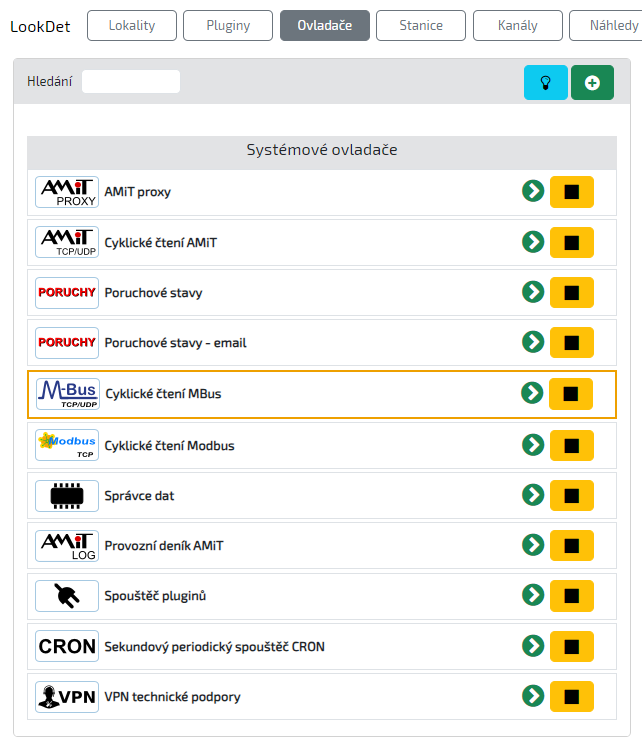
Task: Click the Cyklické čtení MBus label
Action: pos(163,394)
